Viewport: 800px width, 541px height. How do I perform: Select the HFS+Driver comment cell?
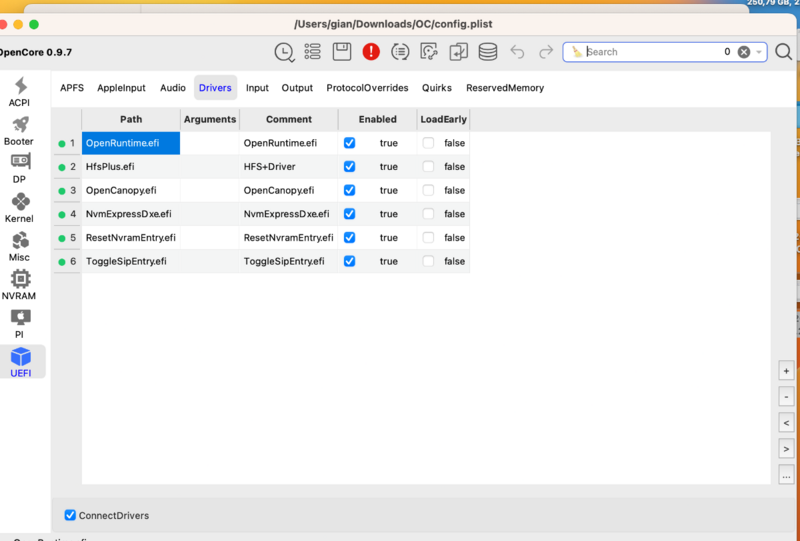pos(289,166)
